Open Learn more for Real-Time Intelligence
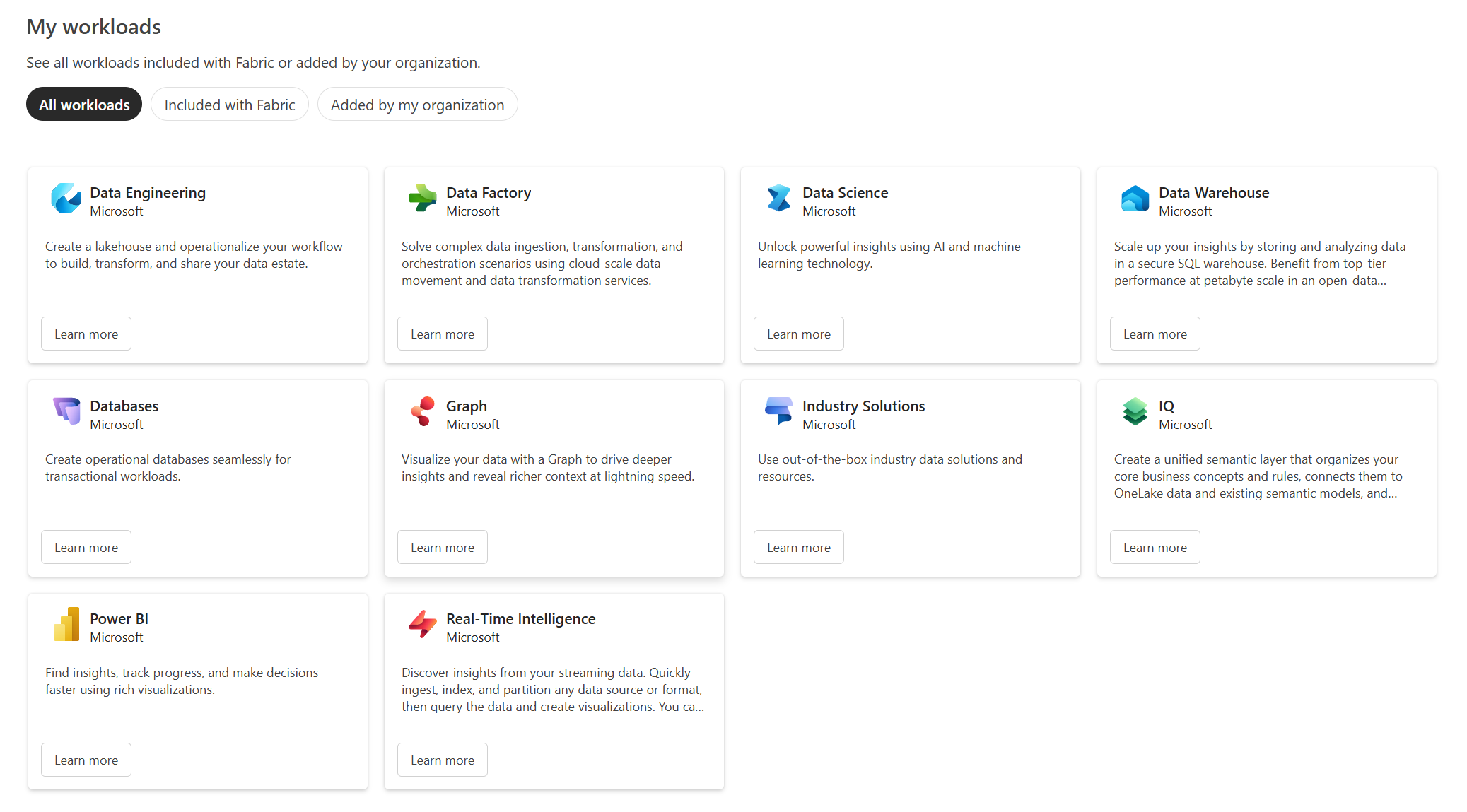Screen dimensions: 1467x812 443,760
